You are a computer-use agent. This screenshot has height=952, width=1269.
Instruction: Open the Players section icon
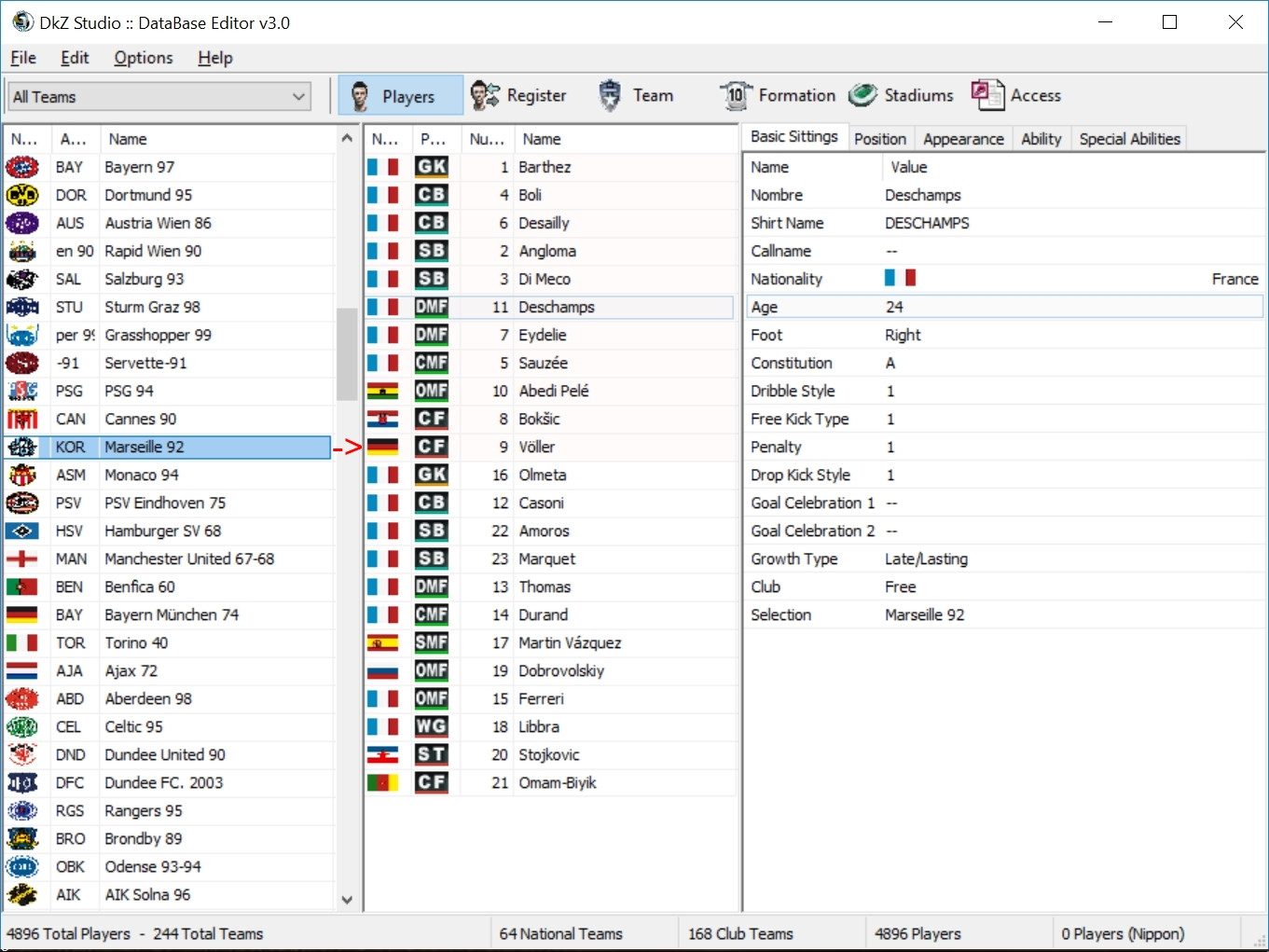click(360, 96)
